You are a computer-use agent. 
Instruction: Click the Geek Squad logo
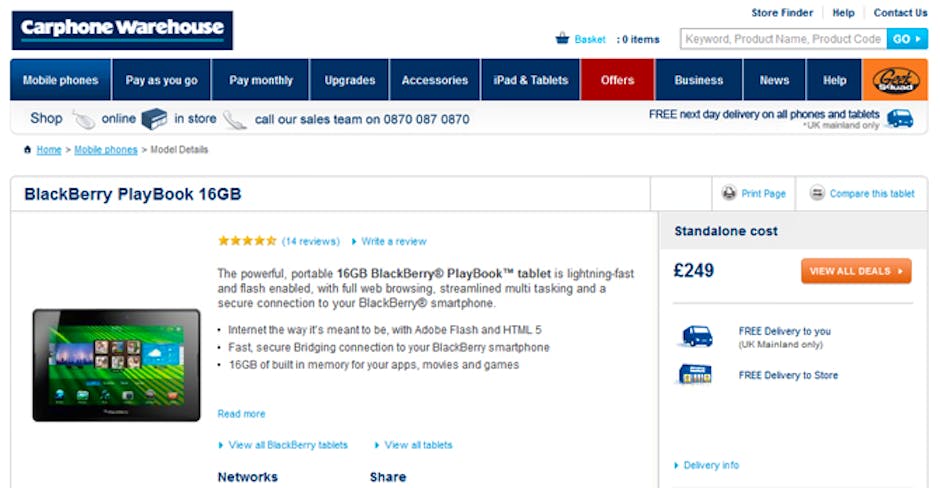[895, 80]
